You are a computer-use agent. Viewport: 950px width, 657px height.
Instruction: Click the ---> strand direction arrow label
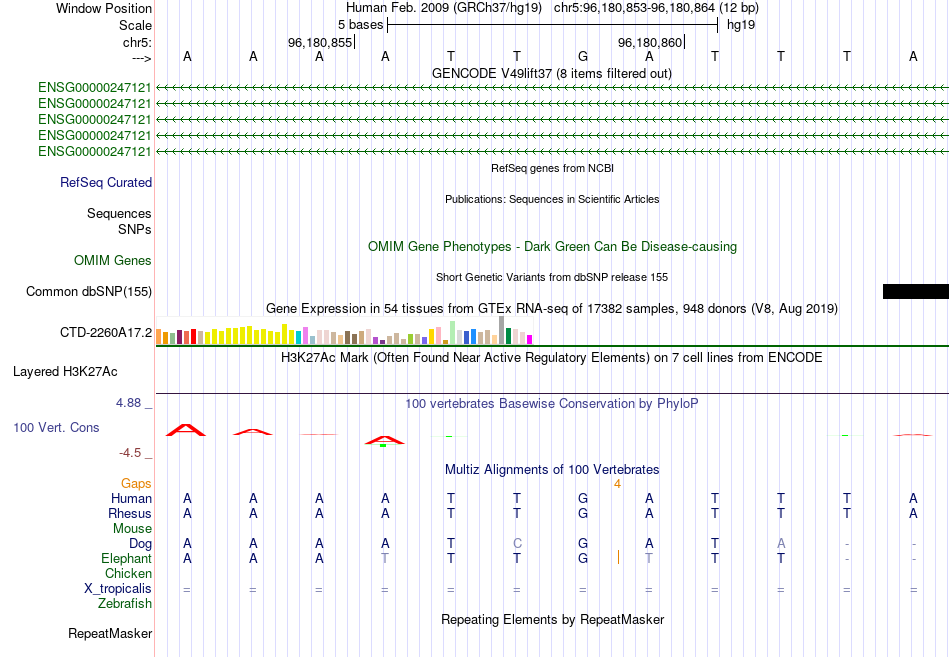coord(142,58)
